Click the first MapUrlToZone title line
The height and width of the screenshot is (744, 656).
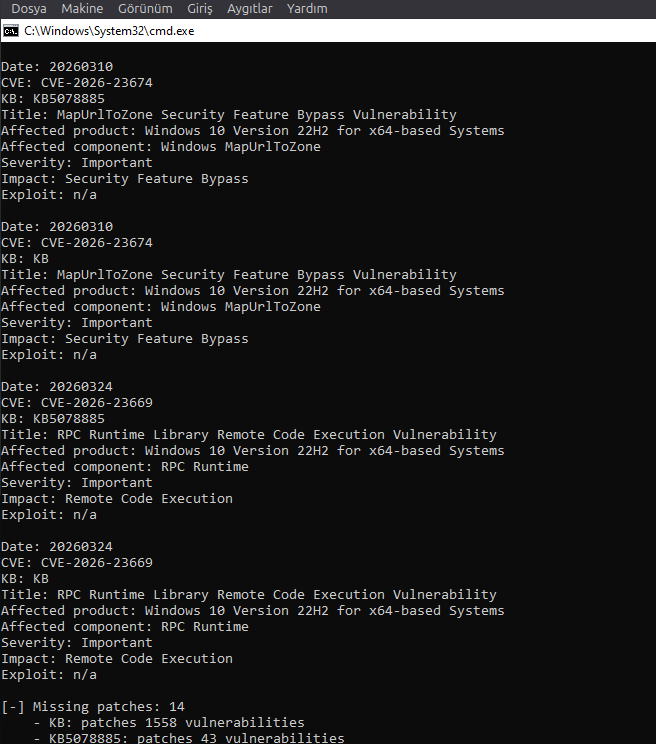tap(229, 115)
